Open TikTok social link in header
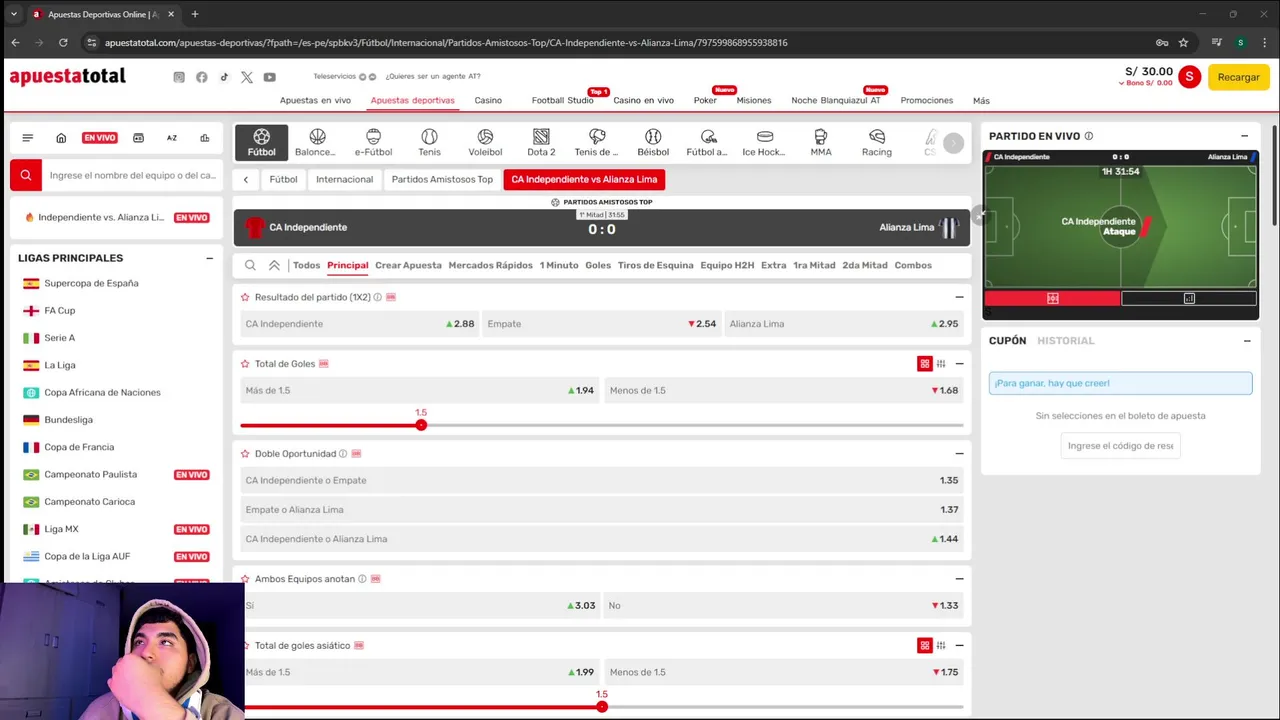Screen dimensions: 1280x720 (x=224, y=77)
